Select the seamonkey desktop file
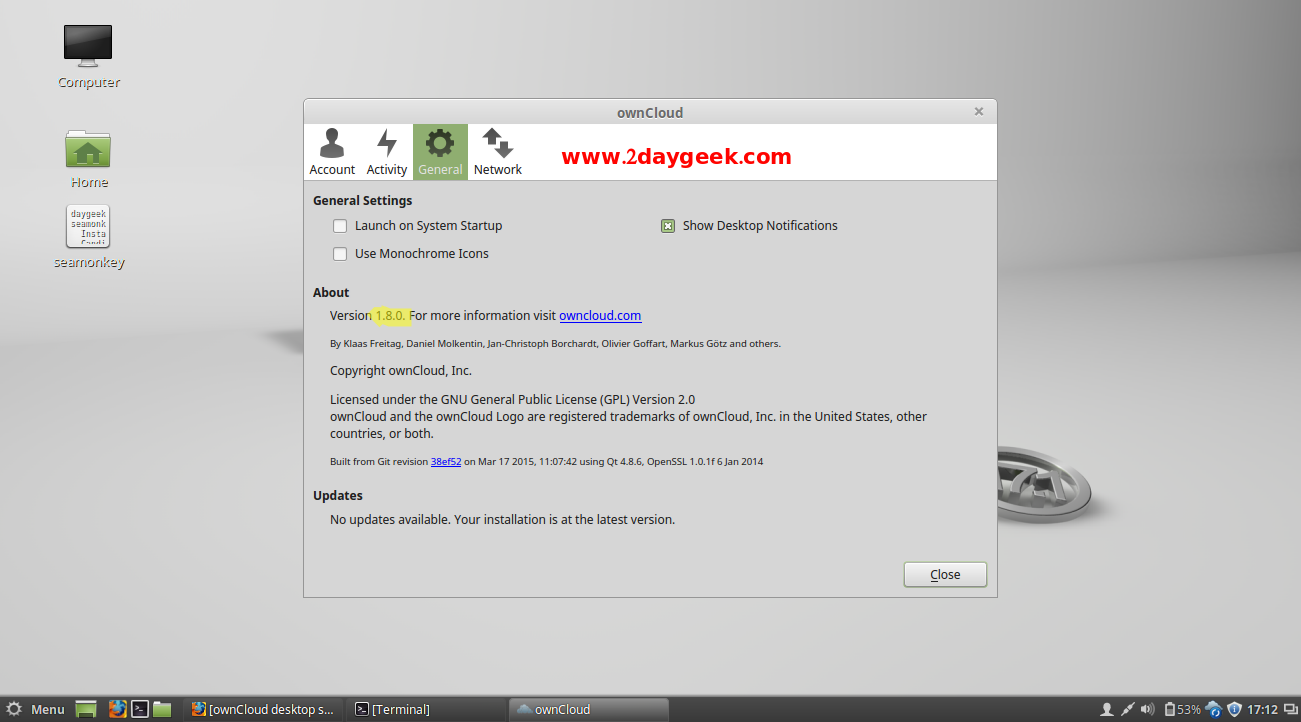The height and width of the screenshot is (722, 1301). tap(88, 235)
